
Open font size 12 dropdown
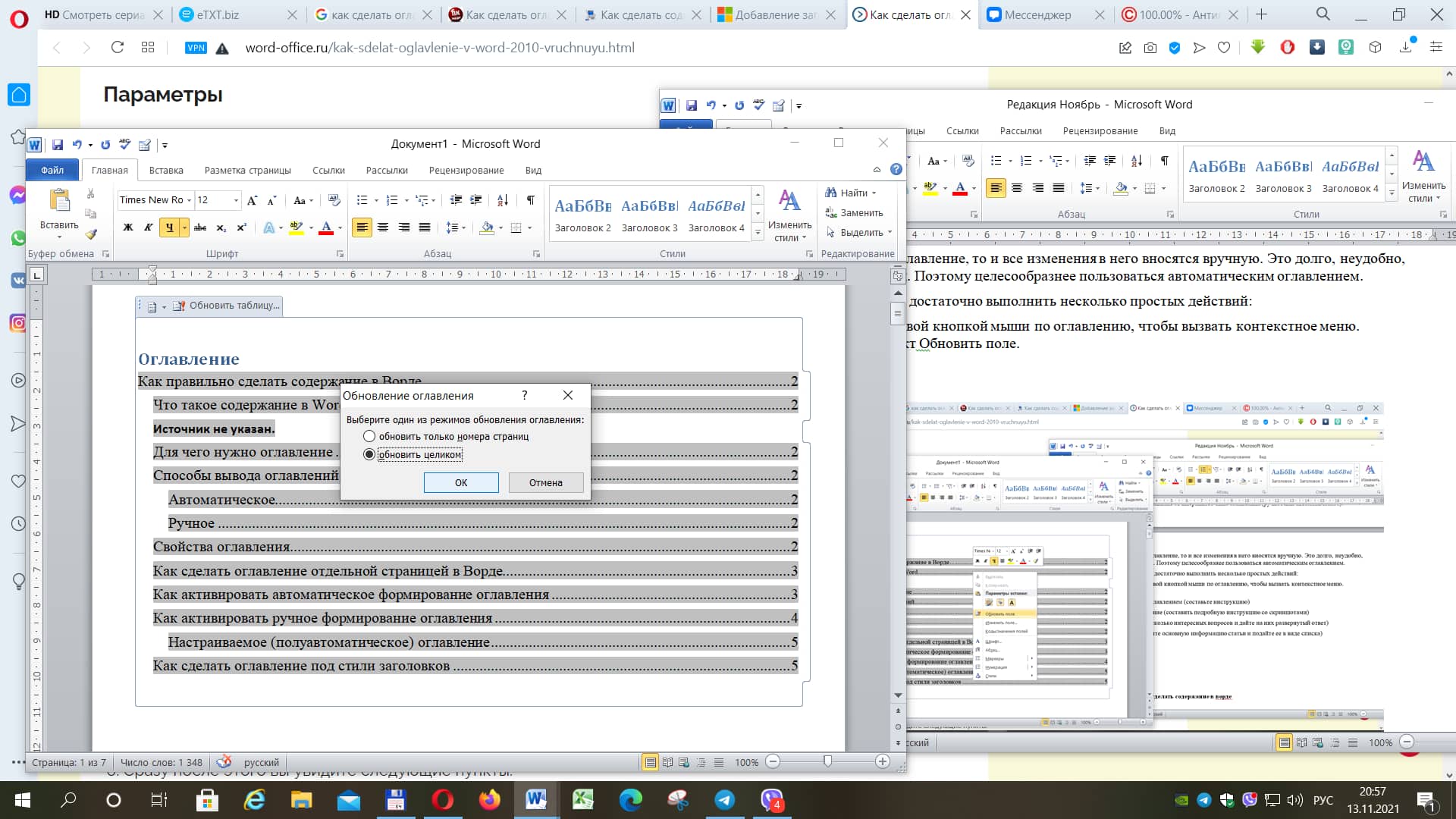[x=236, y=200]
